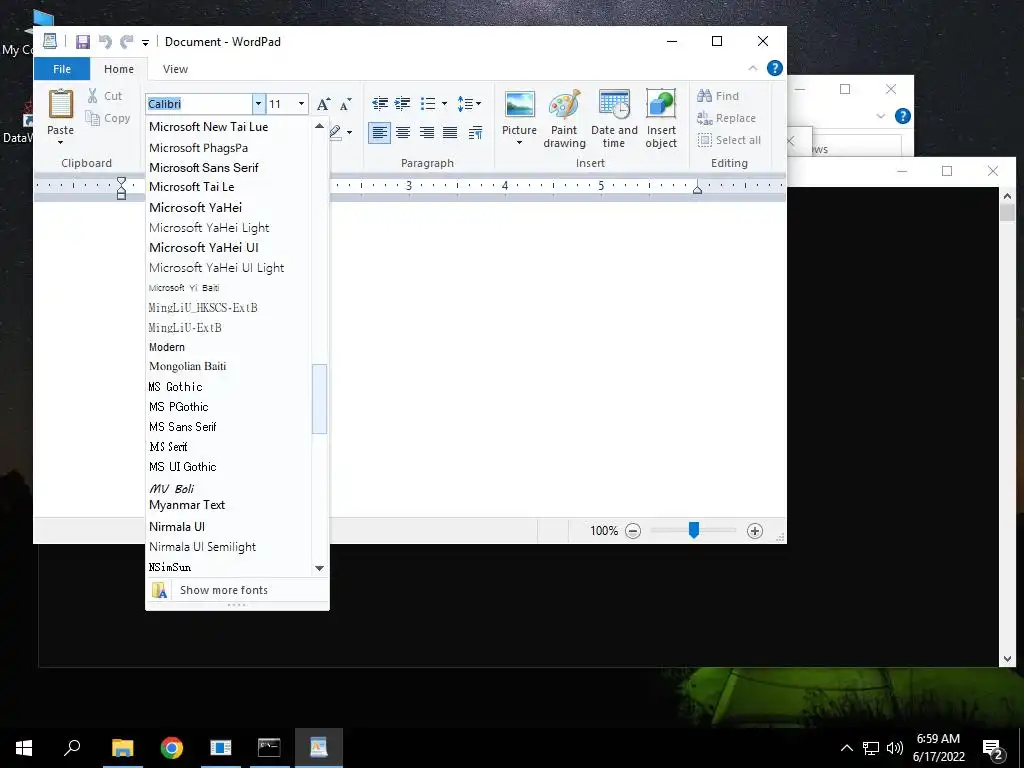The width and height of the screenshot is (1024, 768).
Task: Click the Save icon in quick access toolbar
Action: click(x=83, y=42)
